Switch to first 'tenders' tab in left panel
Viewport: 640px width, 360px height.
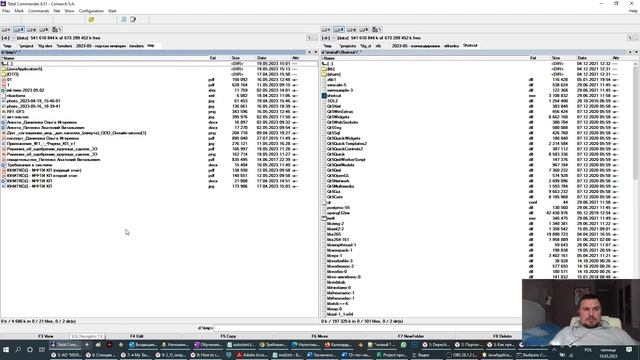(x=64, y=46)
